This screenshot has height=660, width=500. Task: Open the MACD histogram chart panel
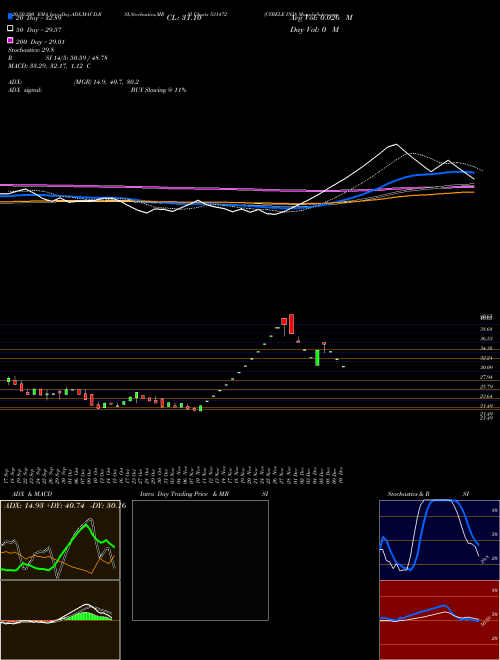click(60, 620)
